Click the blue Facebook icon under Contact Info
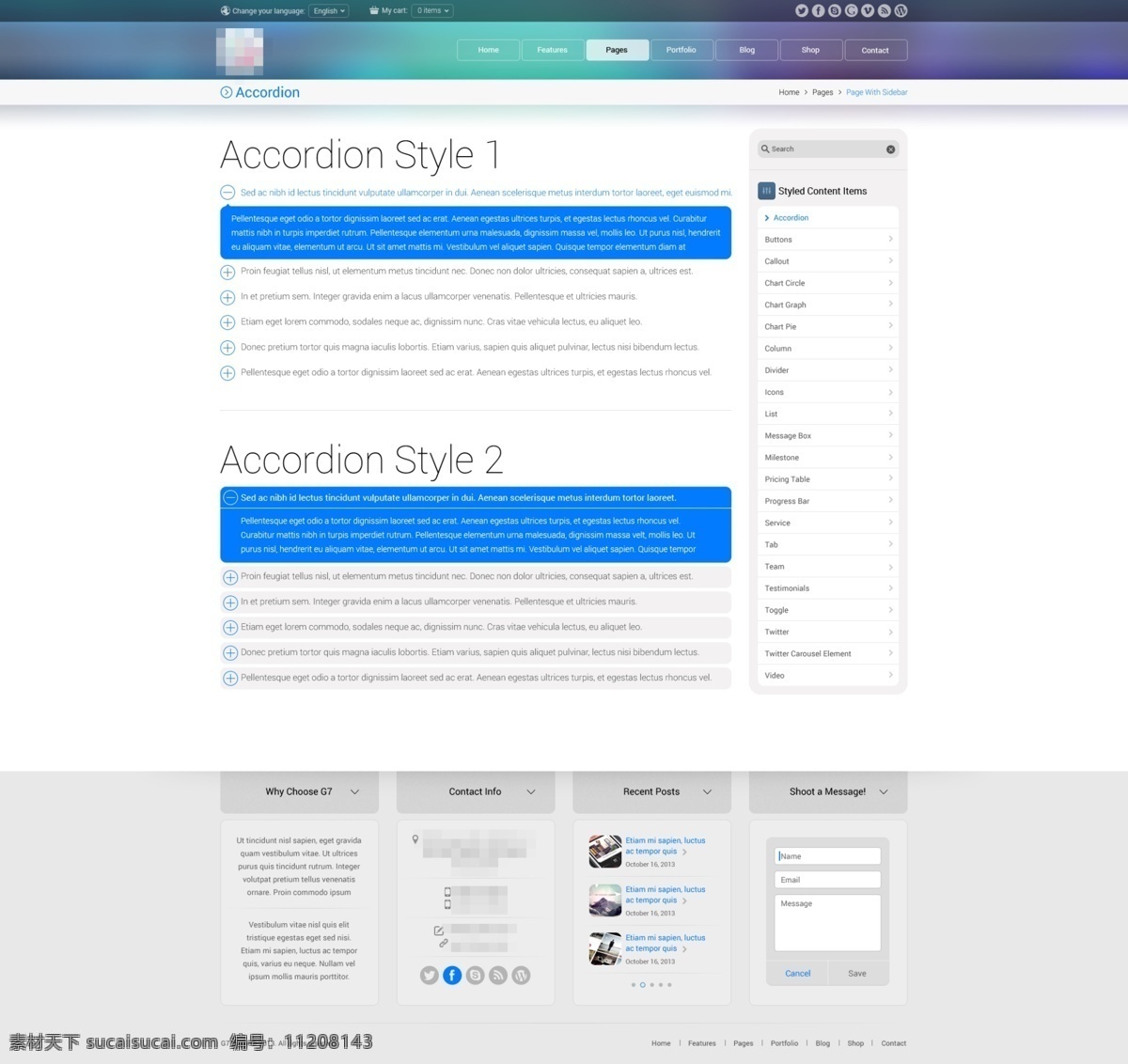Viewport: 1128px width, 1064px height. 452,976
